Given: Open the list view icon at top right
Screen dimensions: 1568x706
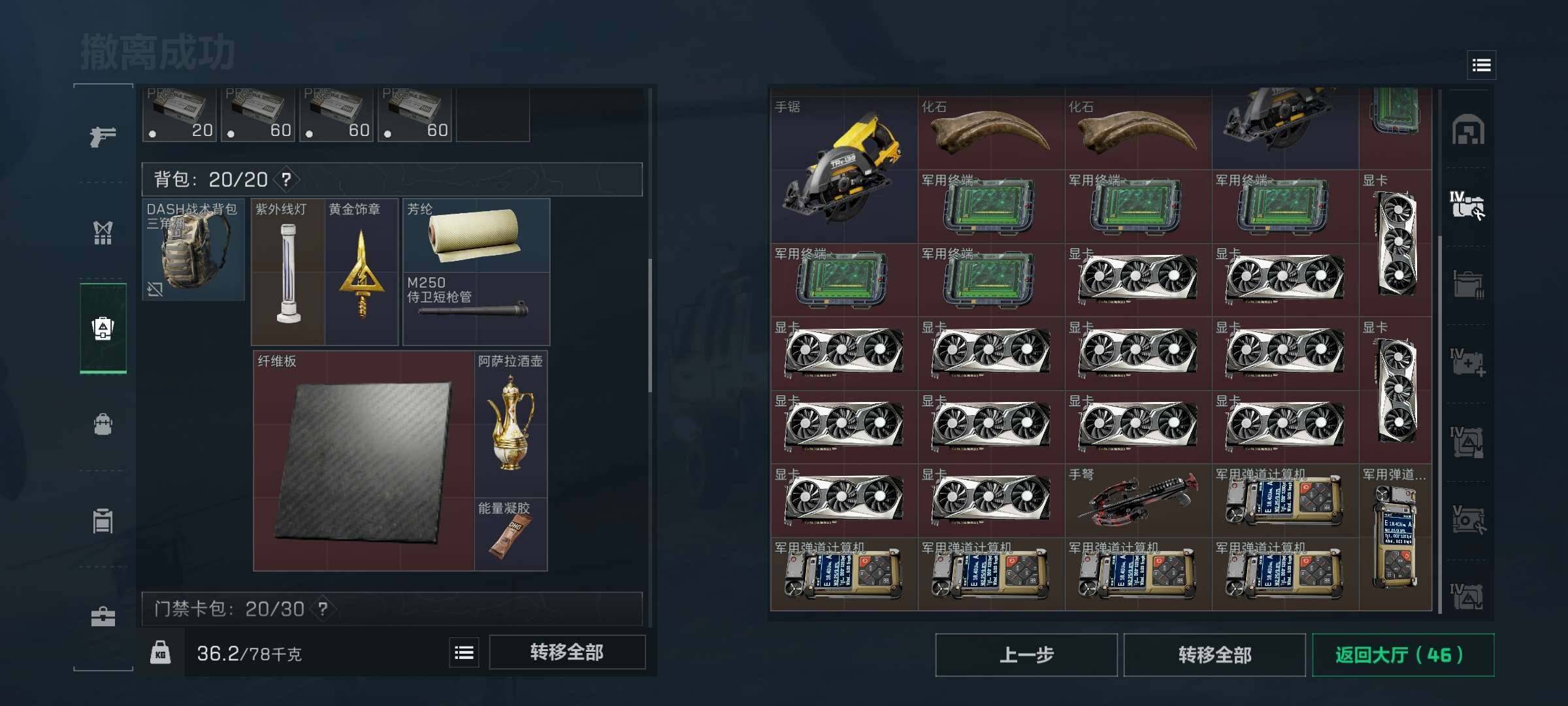Looking at the screenshot, I should [x=1481, y=65].
